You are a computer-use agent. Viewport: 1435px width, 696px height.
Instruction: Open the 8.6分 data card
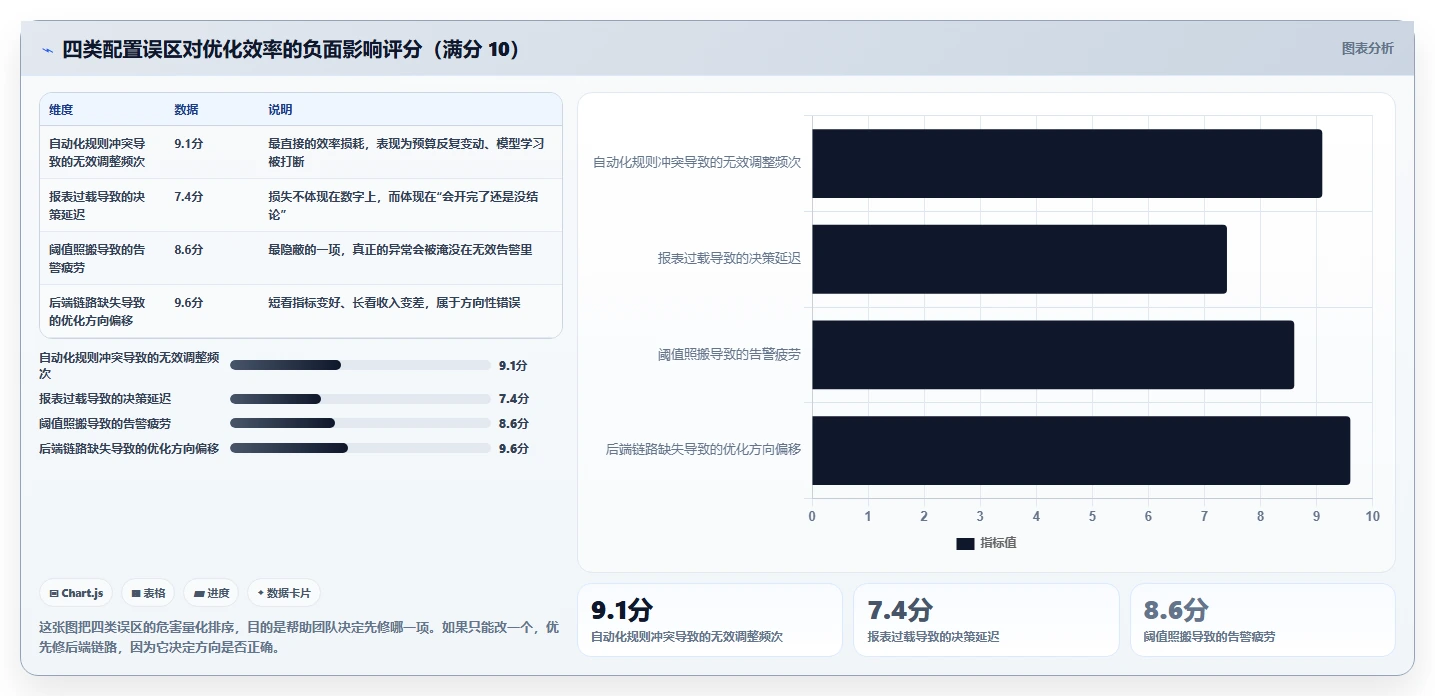point(1262,620)
